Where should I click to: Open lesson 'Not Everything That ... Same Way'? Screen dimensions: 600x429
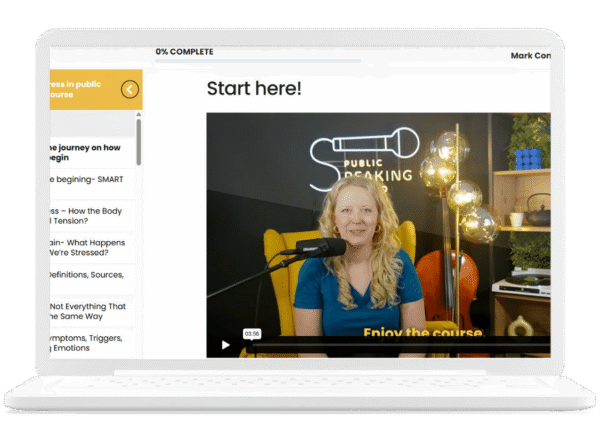(92, 311)
